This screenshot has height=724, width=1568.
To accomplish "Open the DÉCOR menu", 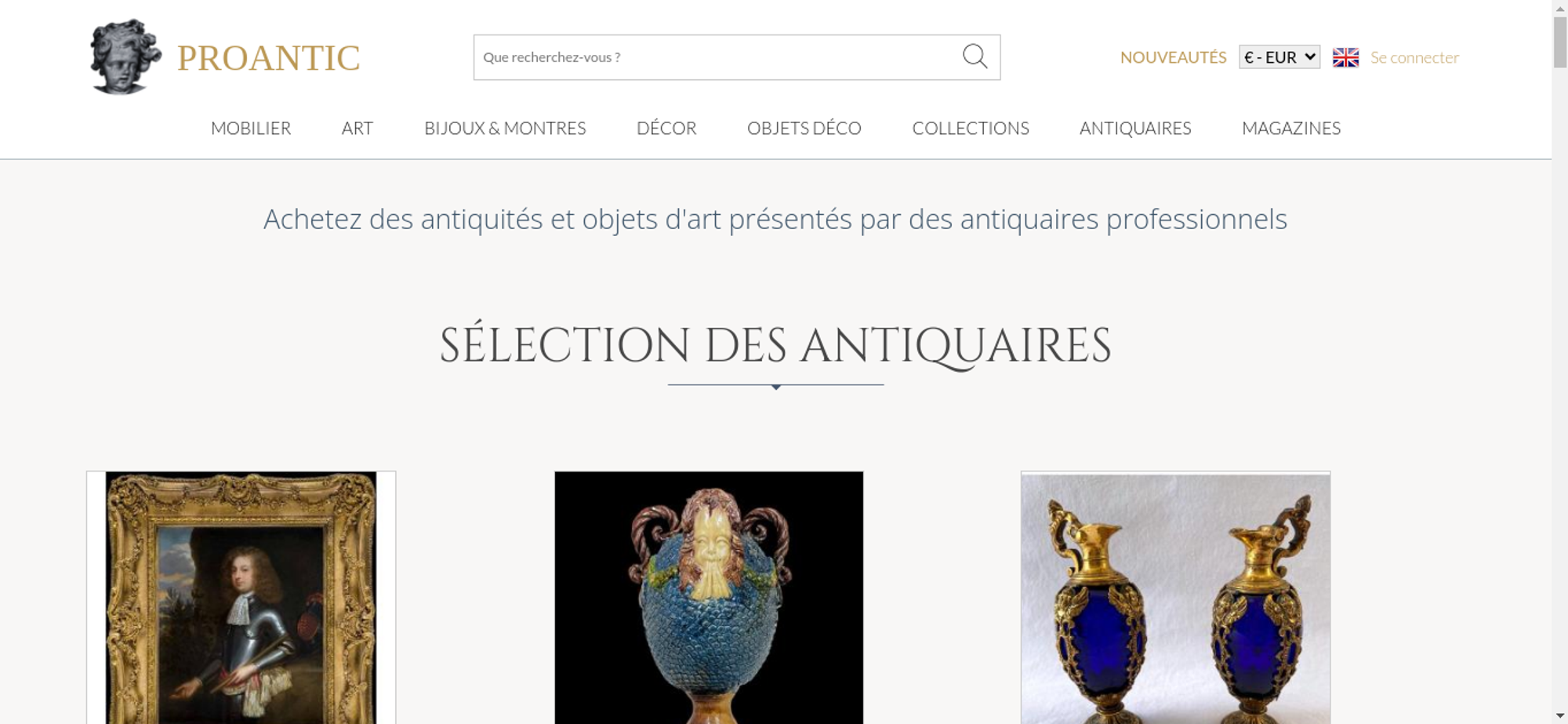I will point(666,128).
